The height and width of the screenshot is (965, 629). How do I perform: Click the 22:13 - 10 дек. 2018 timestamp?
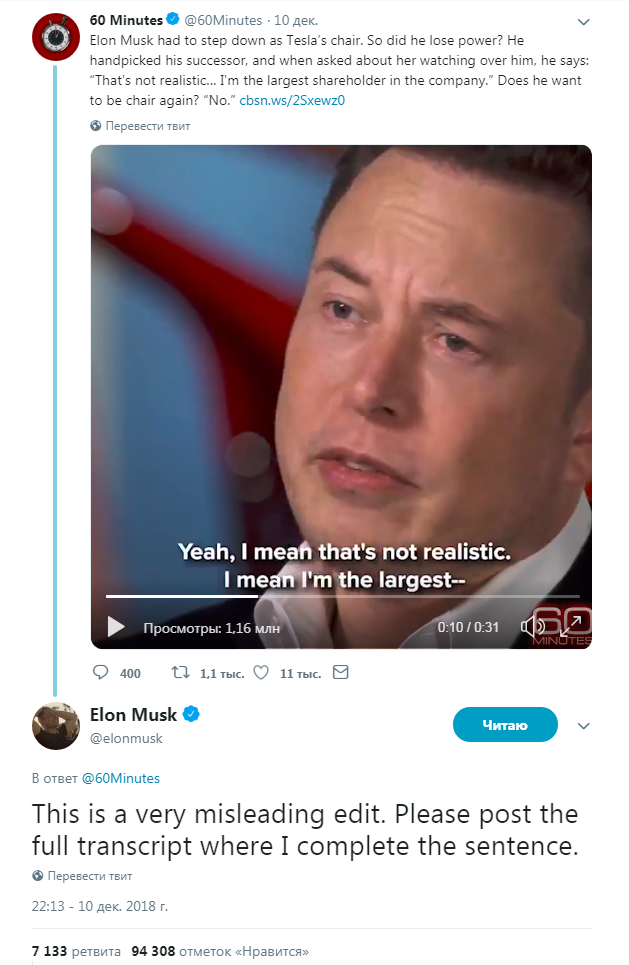click(100, 906)
